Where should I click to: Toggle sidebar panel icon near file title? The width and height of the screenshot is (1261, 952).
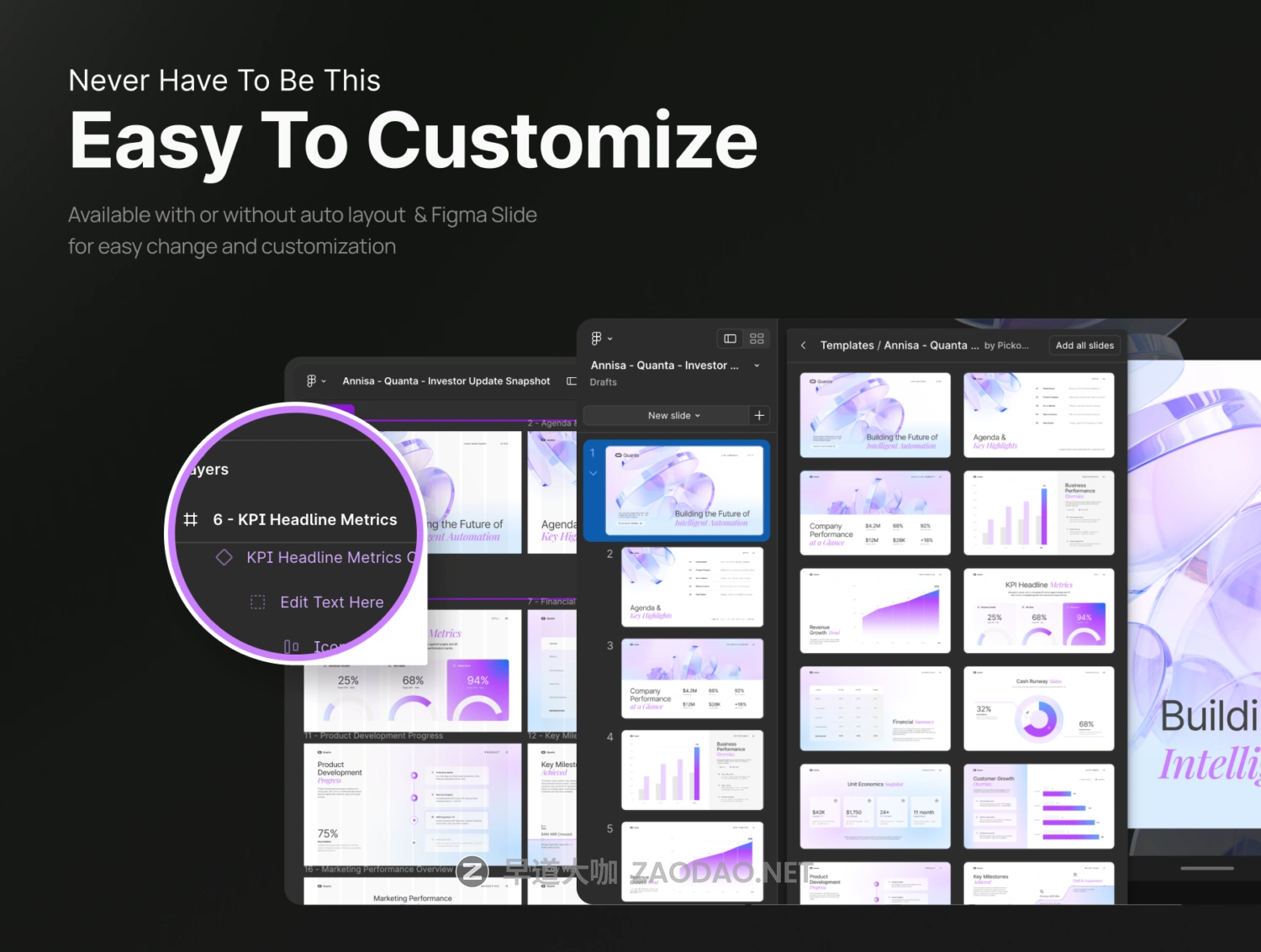(x=572, y=381)
